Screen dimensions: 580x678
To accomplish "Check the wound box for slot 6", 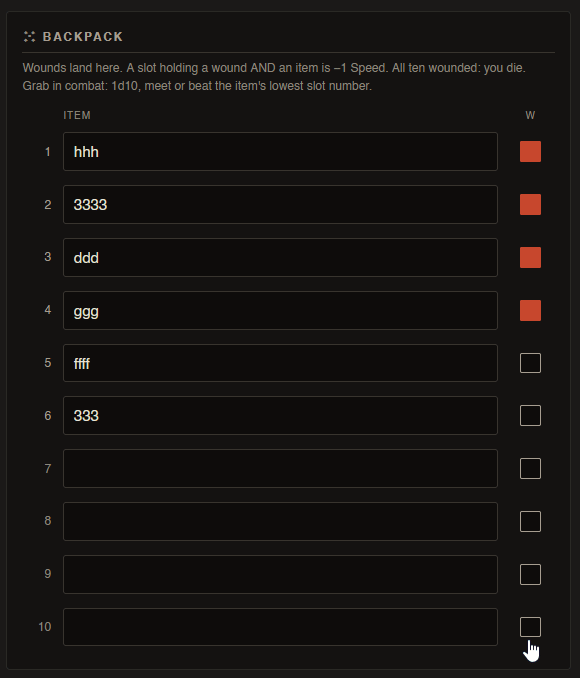I will pos(530,416).
